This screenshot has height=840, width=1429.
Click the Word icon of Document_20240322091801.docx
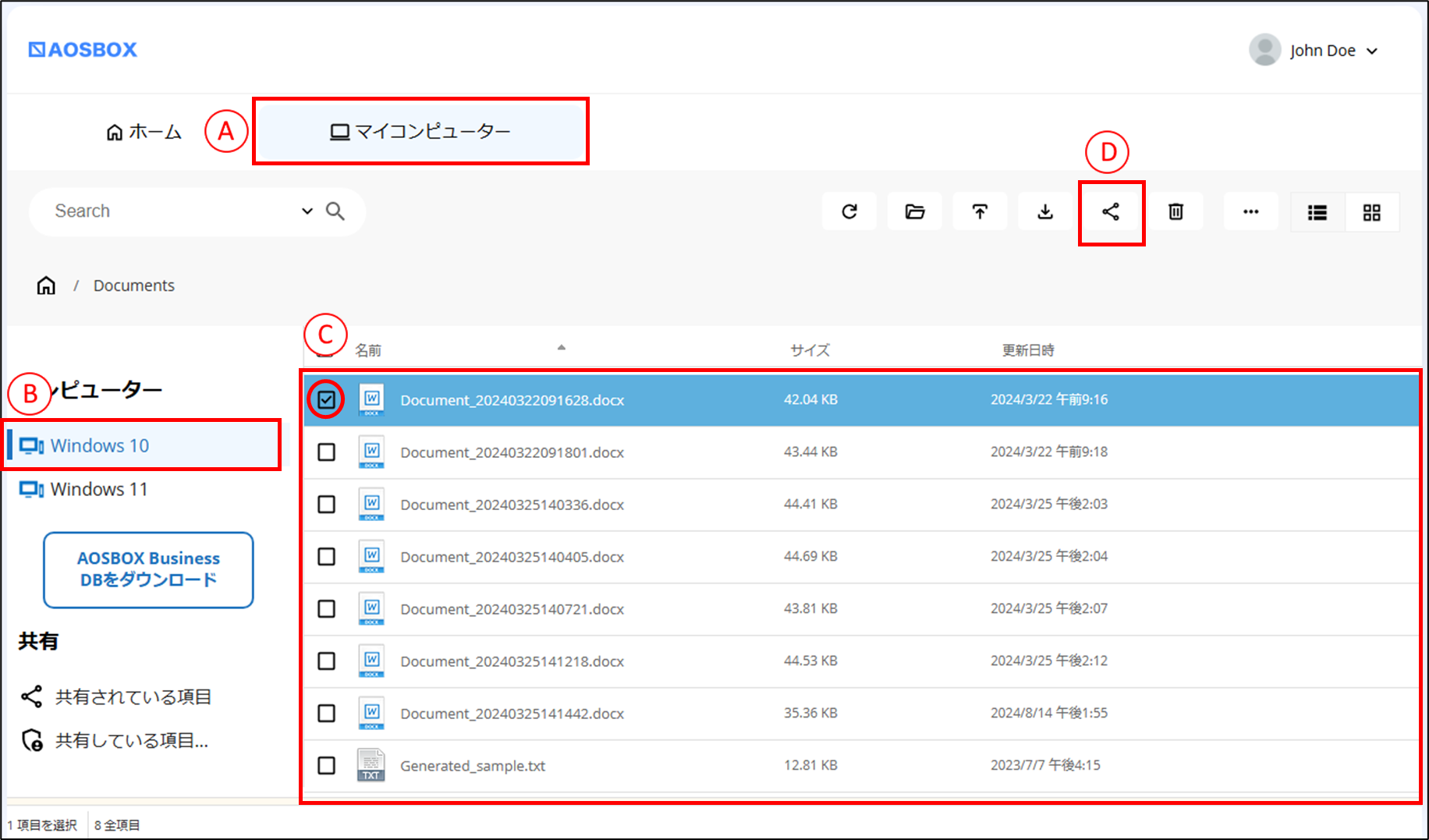[371, 452]
